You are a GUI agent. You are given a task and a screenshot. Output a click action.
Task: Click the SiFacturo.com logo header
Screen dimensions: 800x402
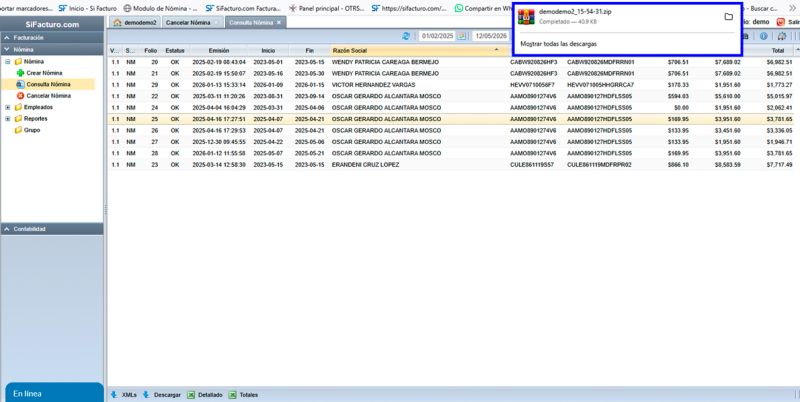coord(52,24)
